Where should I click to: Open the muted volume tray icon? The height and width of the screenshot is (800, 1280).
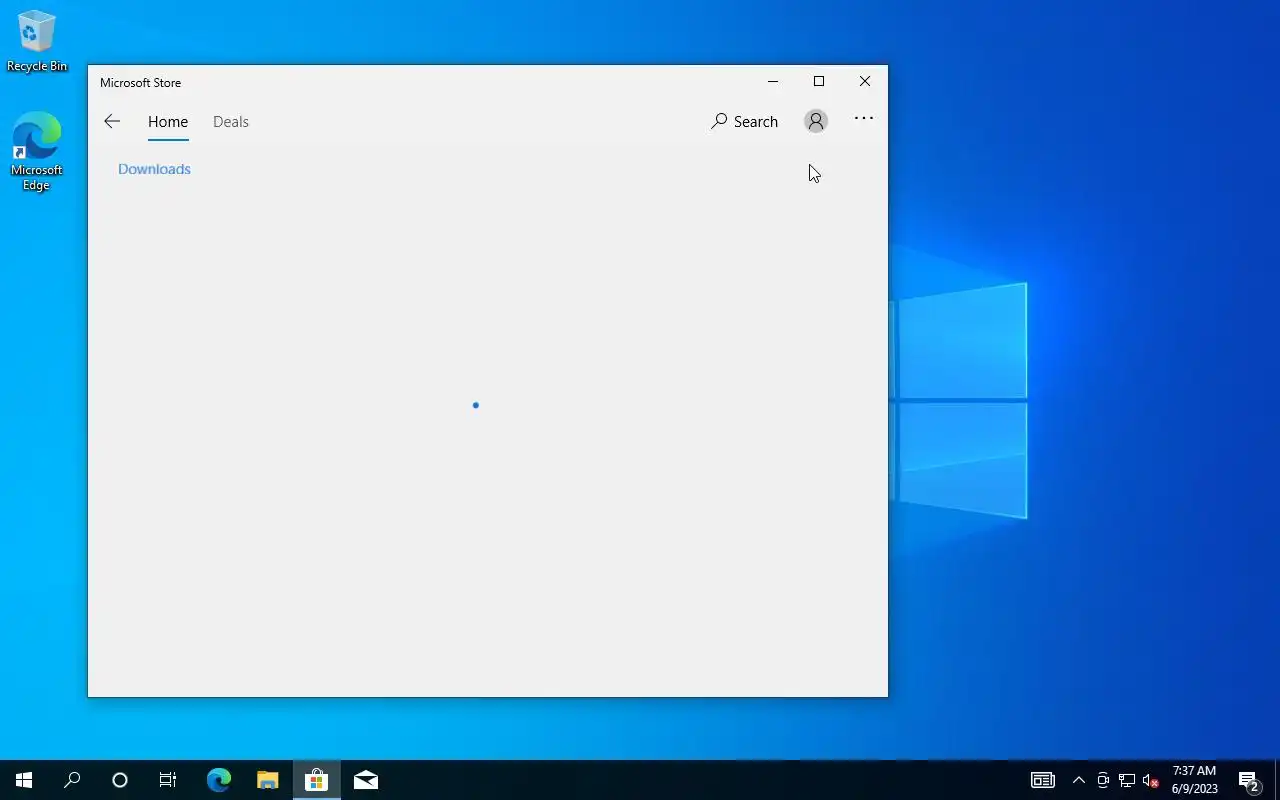pos(1150,780)
